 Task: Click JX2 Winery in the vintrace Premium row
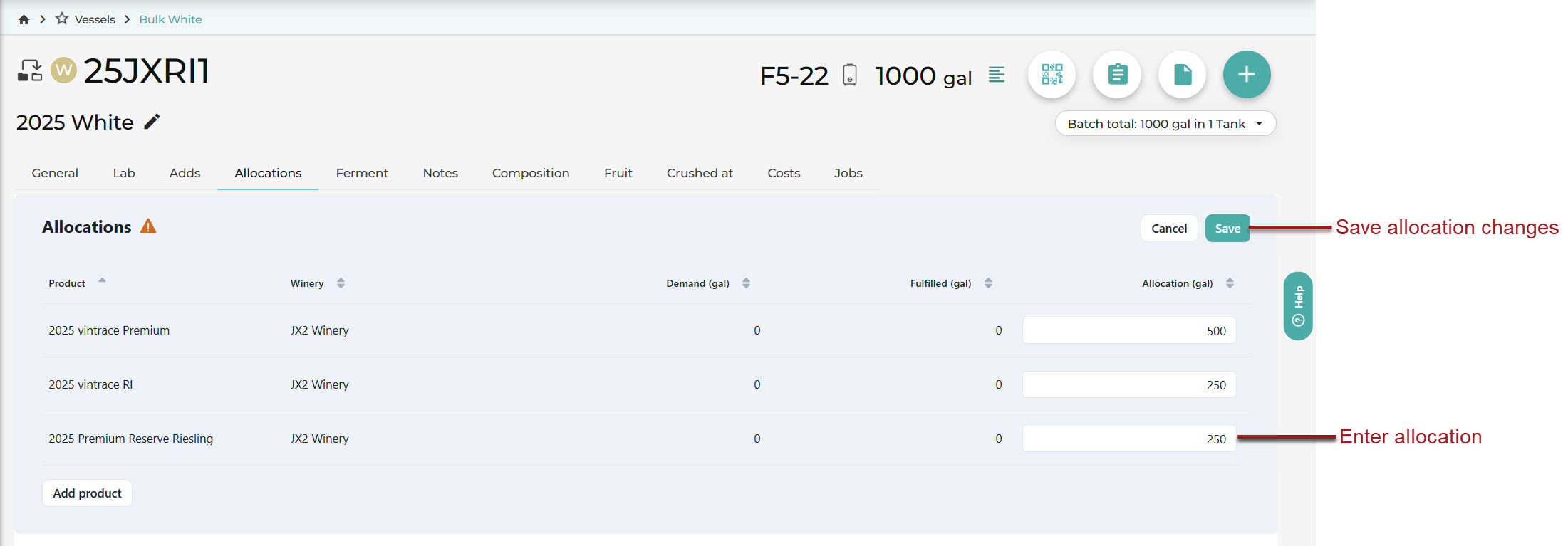[x=319, y=330]
